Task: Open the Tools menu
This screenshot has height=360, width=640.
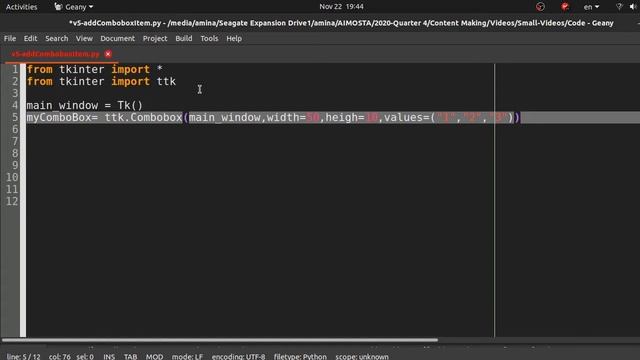Action: coord(209,38)
